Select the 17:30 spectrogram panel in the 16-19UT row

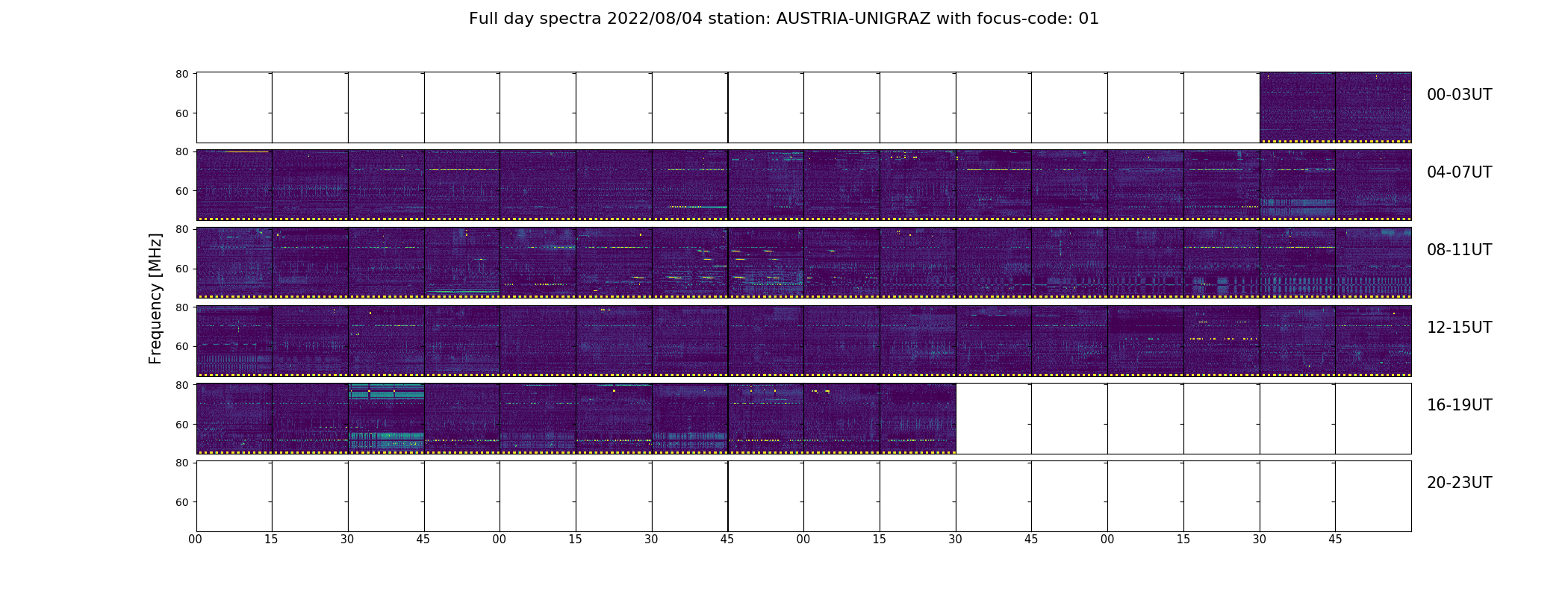(x=690, y=418)
